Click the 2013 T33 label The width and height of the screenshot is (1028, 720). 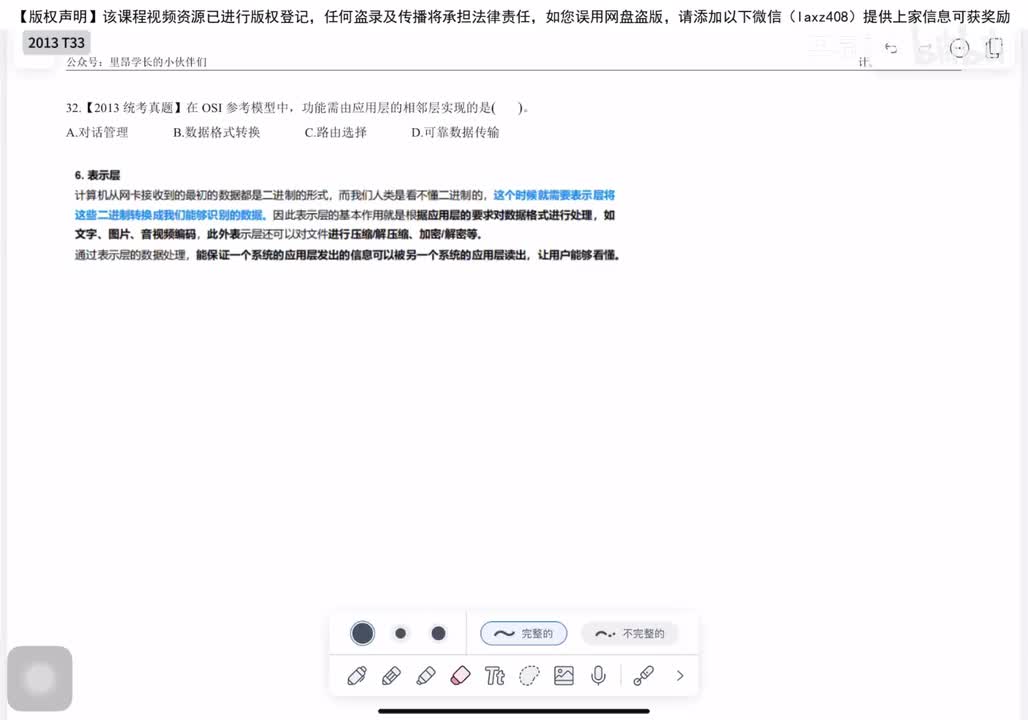pyautogui.click(x=56, y=43)
